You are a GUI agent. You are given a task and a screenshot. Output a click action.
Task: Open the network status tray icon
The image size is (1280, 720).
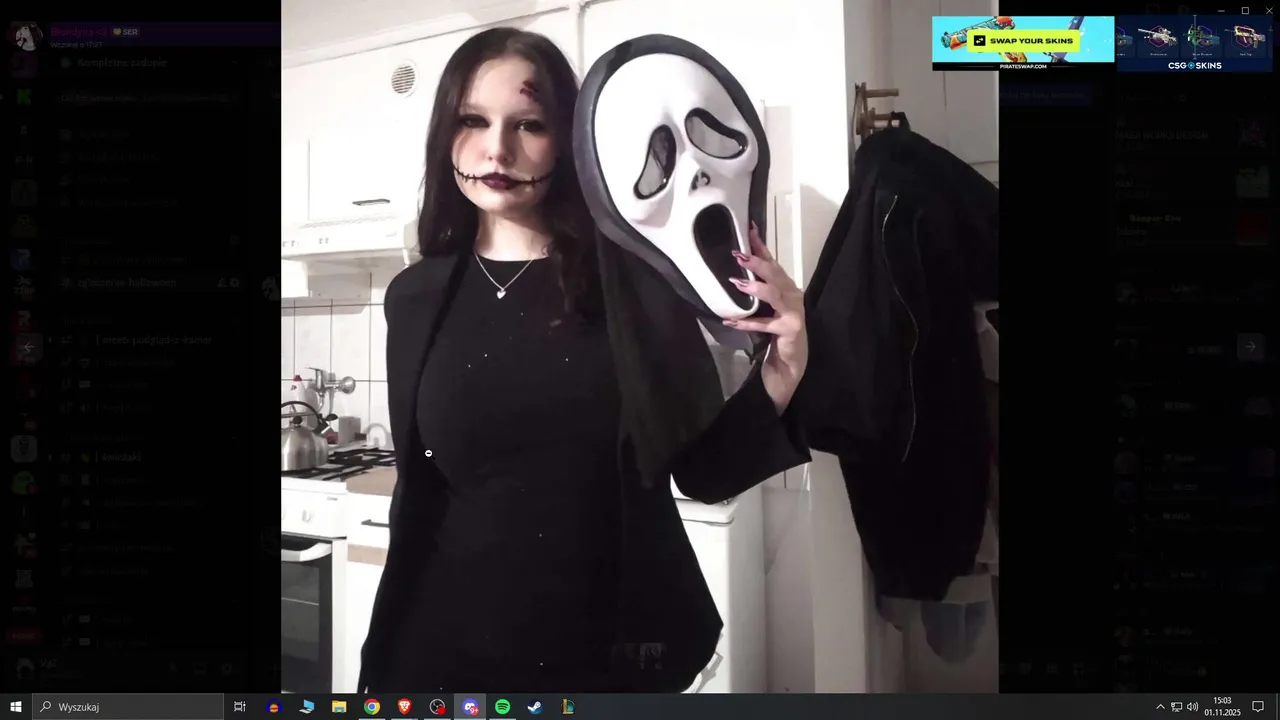pos(1176,707)
